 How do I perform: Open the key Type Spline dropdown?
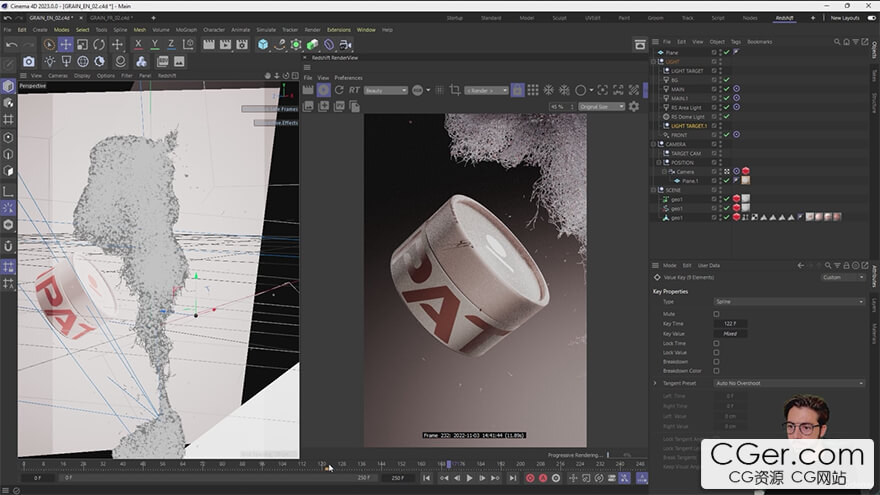789,302
